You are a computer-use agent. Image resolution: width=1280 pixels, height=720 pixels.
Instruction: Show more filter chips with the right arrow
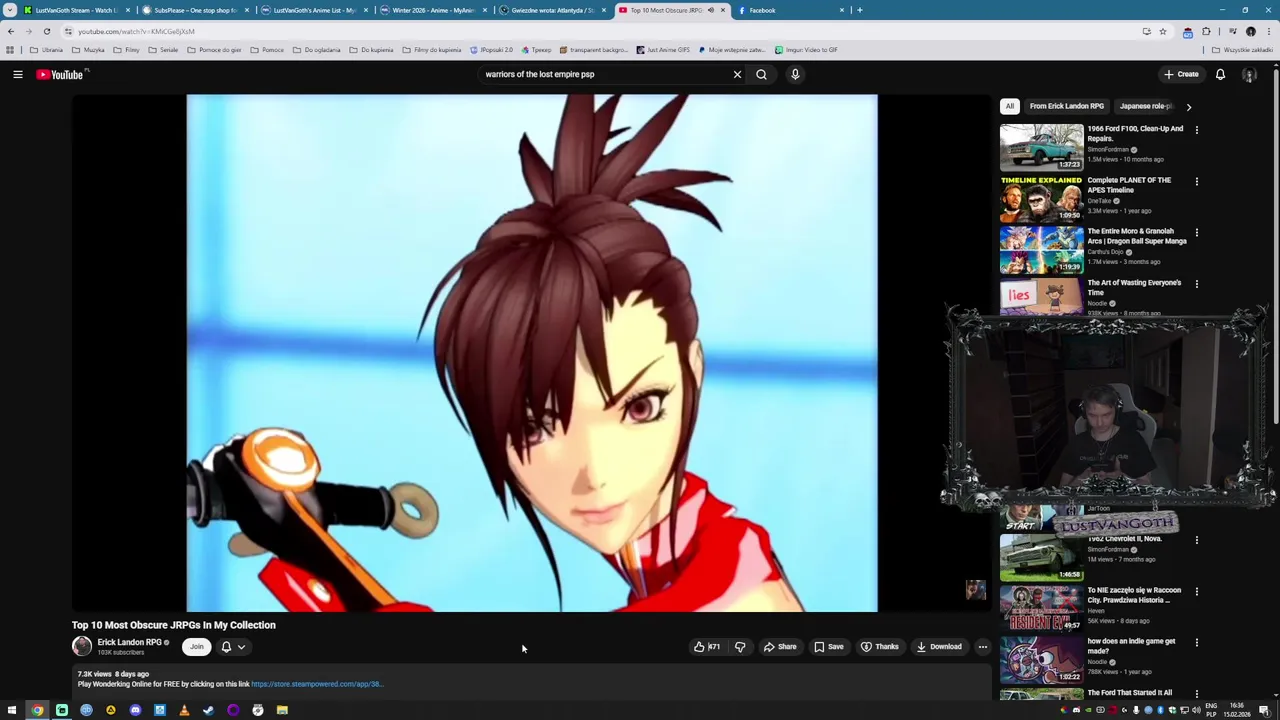(x=1188, y=106)
